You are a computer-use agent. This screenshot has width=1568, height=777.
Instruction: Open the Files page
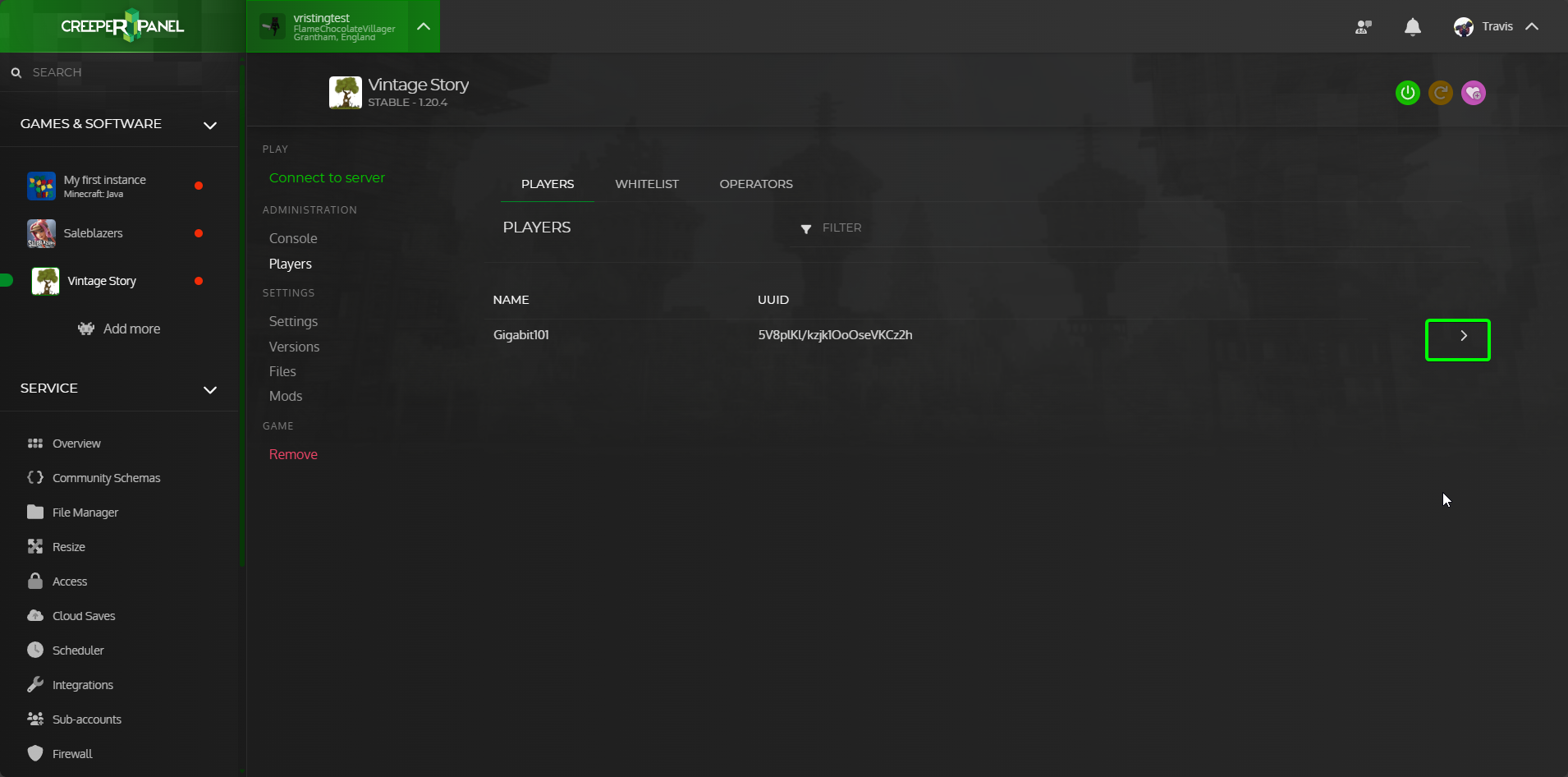282,371
